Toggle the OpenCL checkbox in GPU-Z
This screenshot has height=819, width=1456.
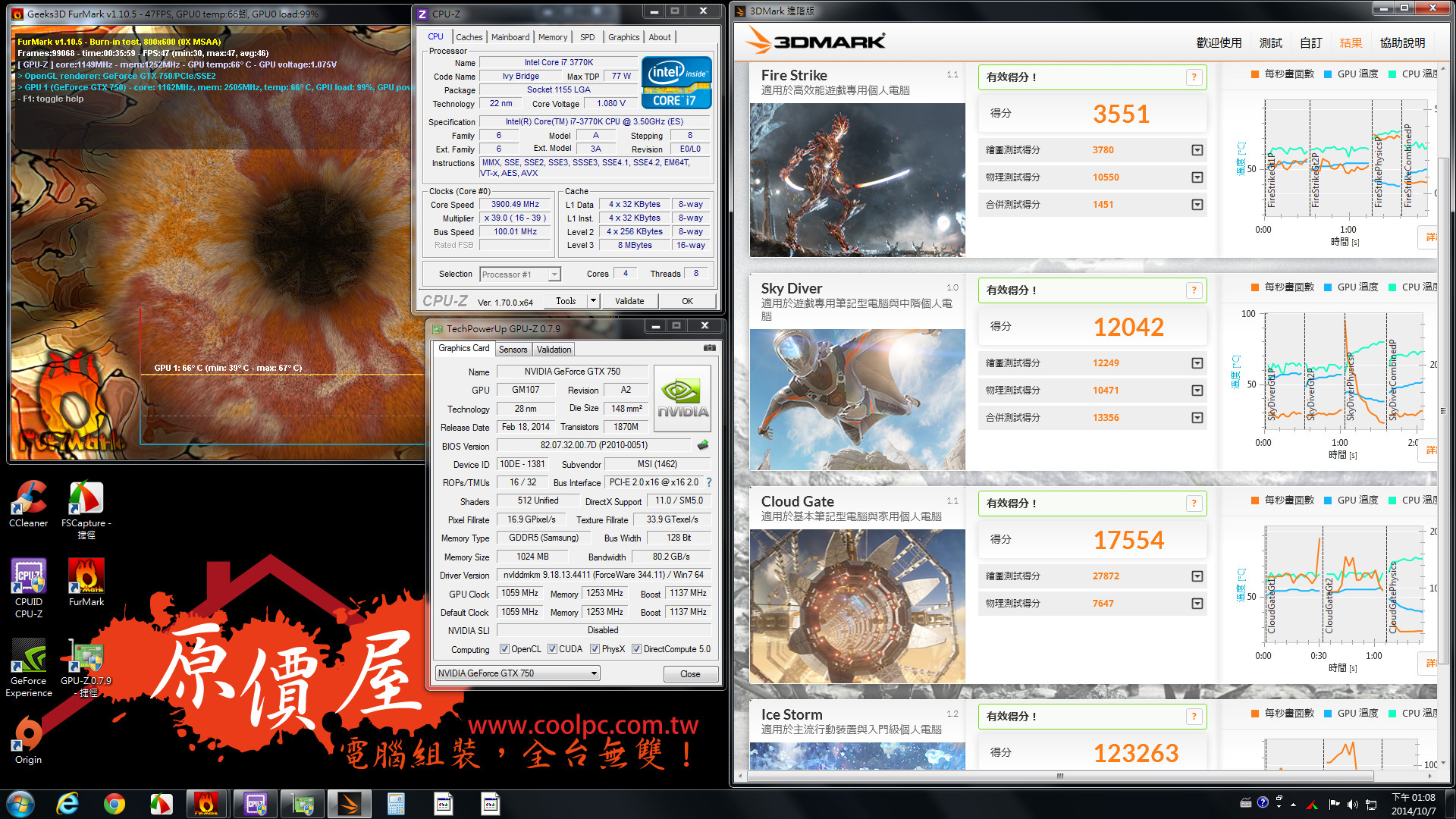pyautogui.click(x=504, y=649)
